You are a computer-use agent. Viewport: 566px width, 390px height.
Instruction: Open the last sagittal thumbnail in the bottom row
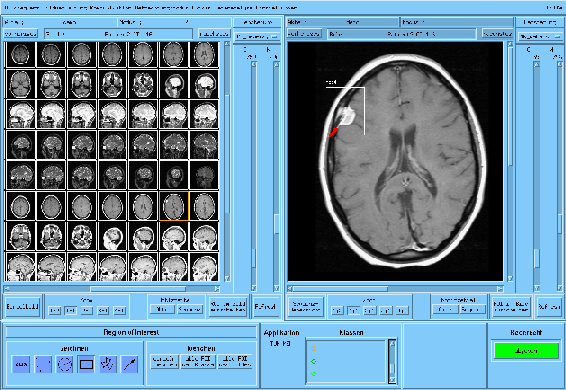coord(204,267)
